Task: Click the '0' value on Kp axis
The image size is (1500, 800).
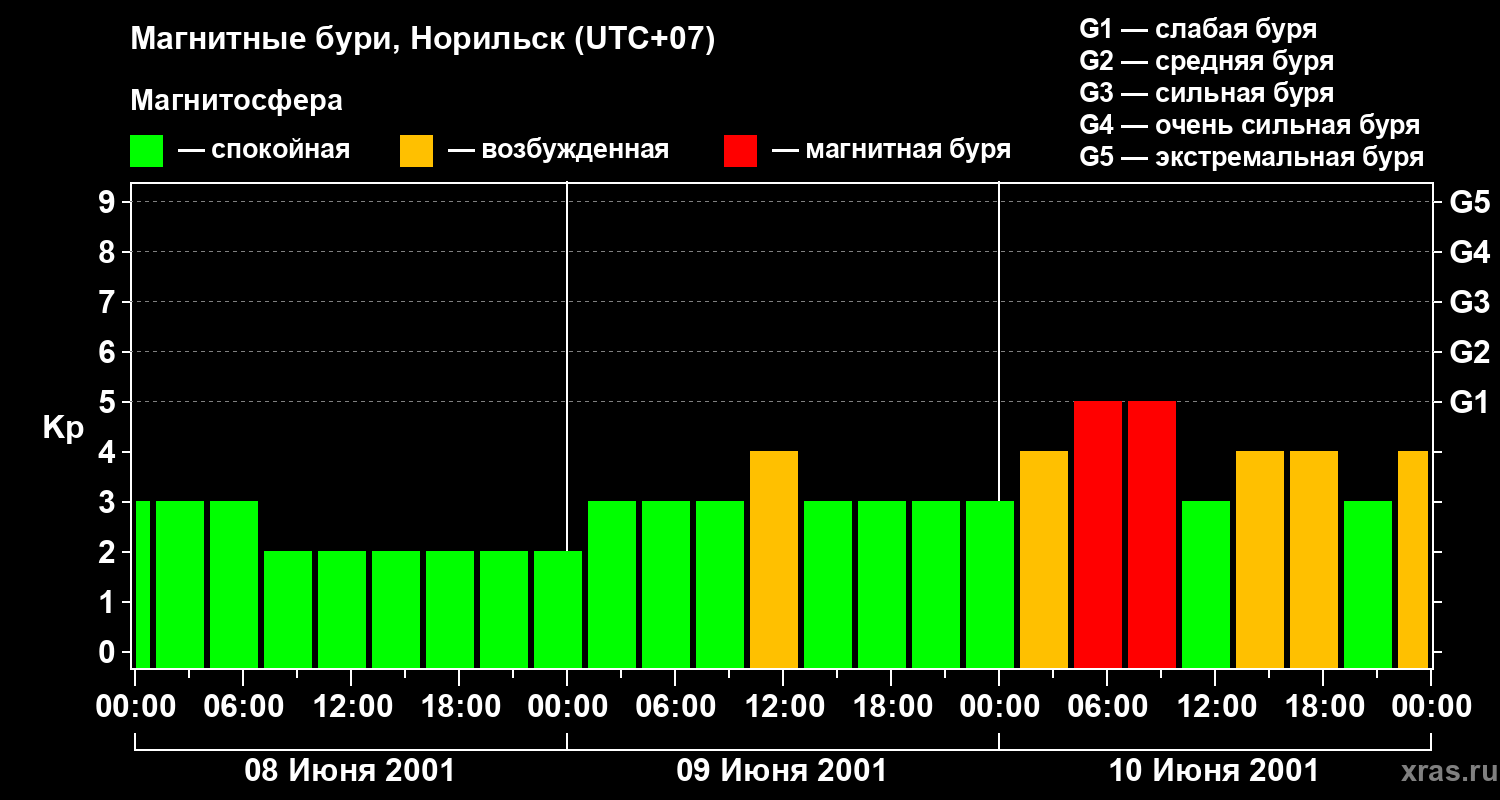Action: 109,652
